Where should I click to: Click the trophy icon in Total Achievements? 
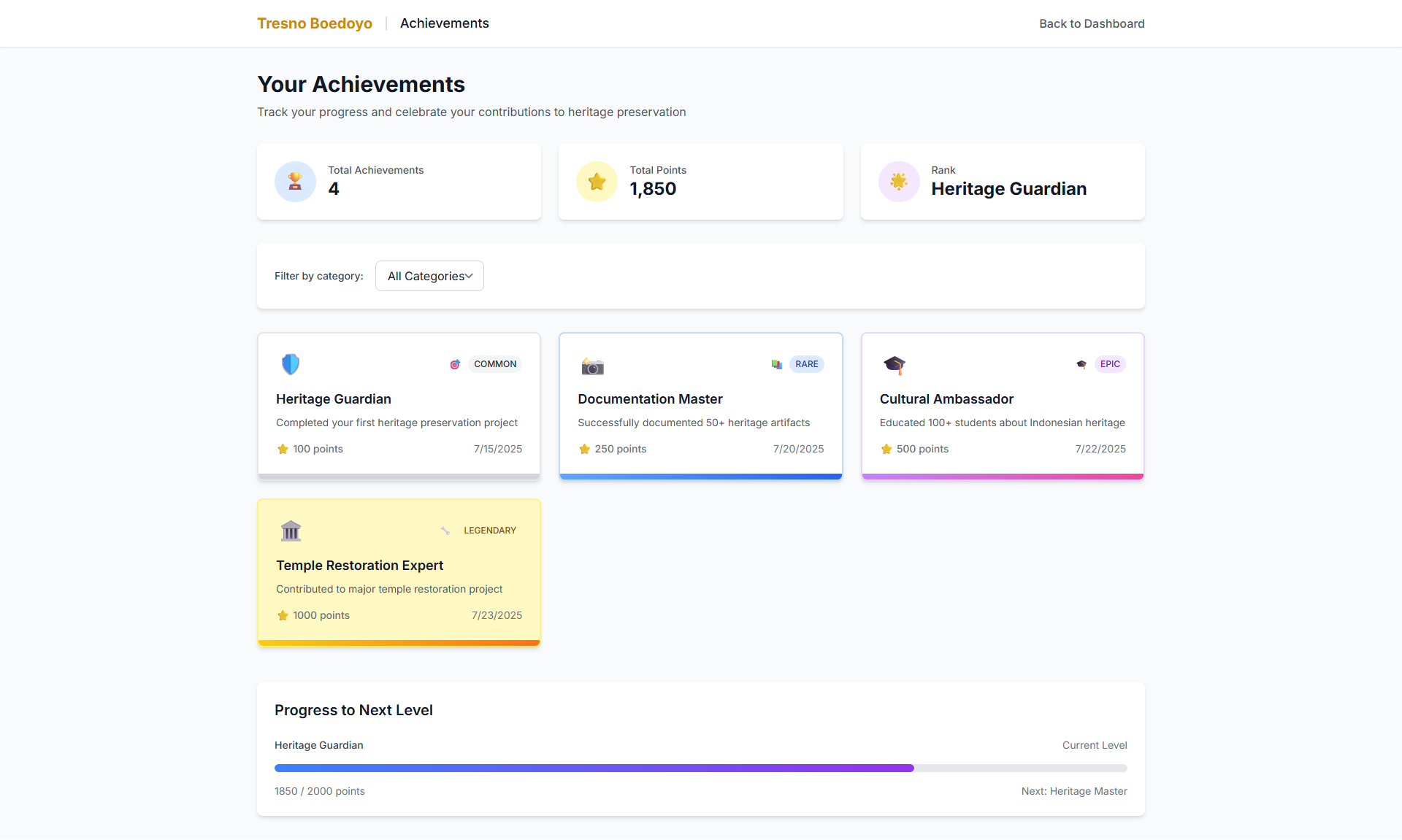tap(295, 182)
